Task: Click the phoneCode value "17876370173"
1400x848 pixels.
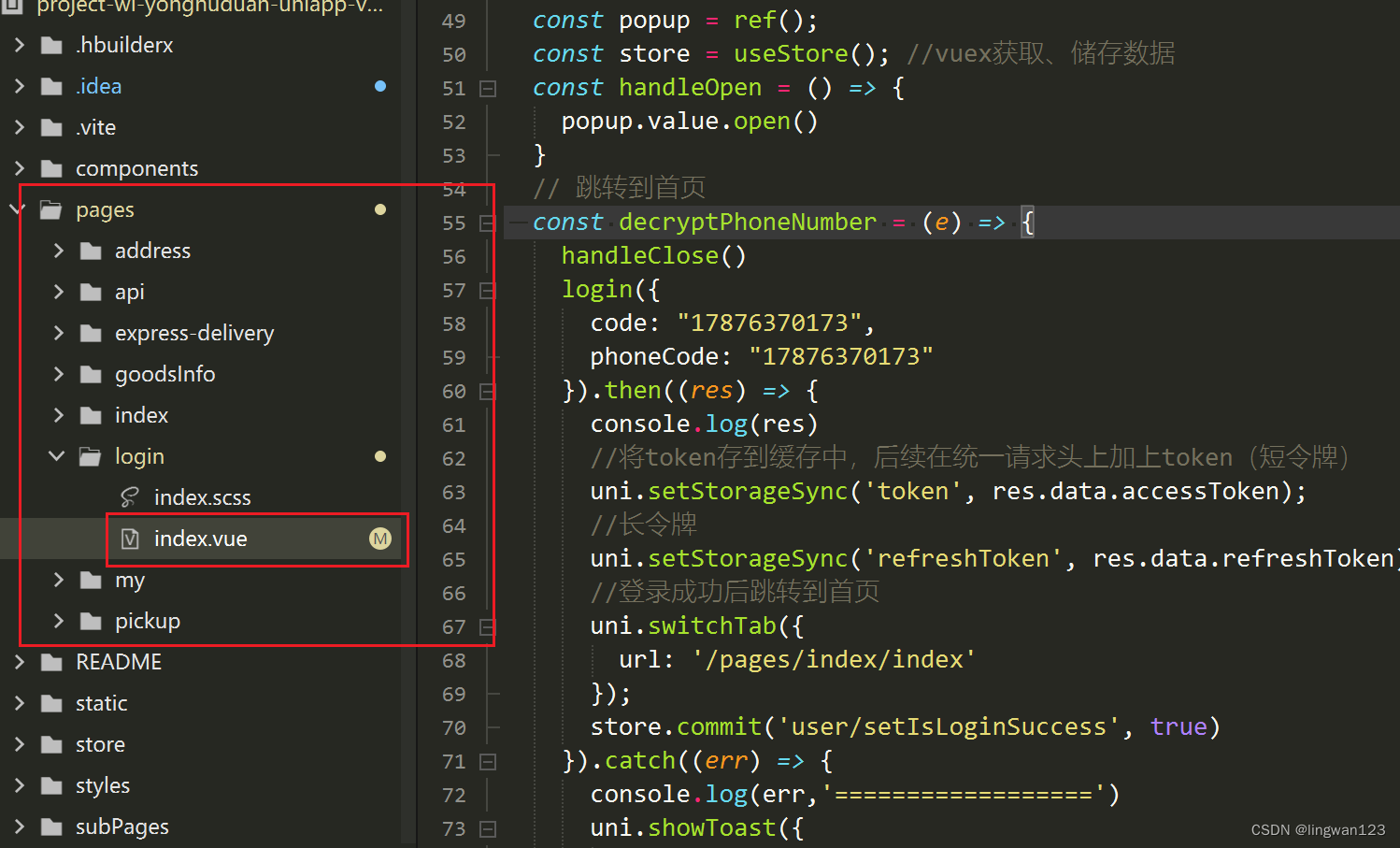Action: pos(841,356)
